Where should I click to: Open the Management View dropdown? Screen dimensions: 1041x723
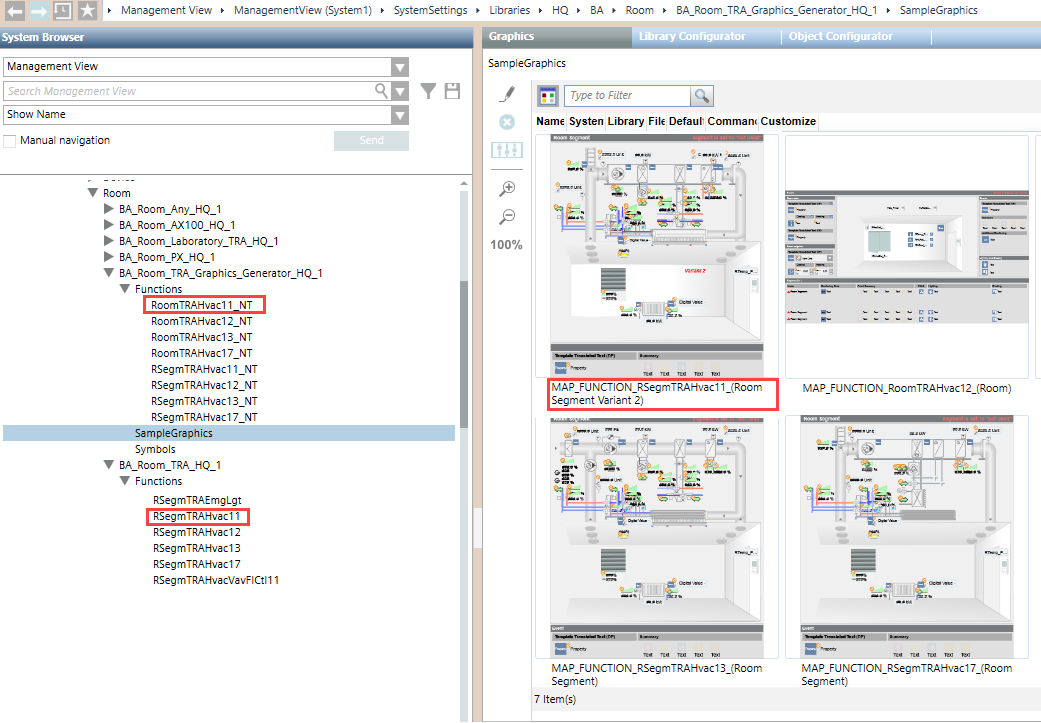coord(400,67)
